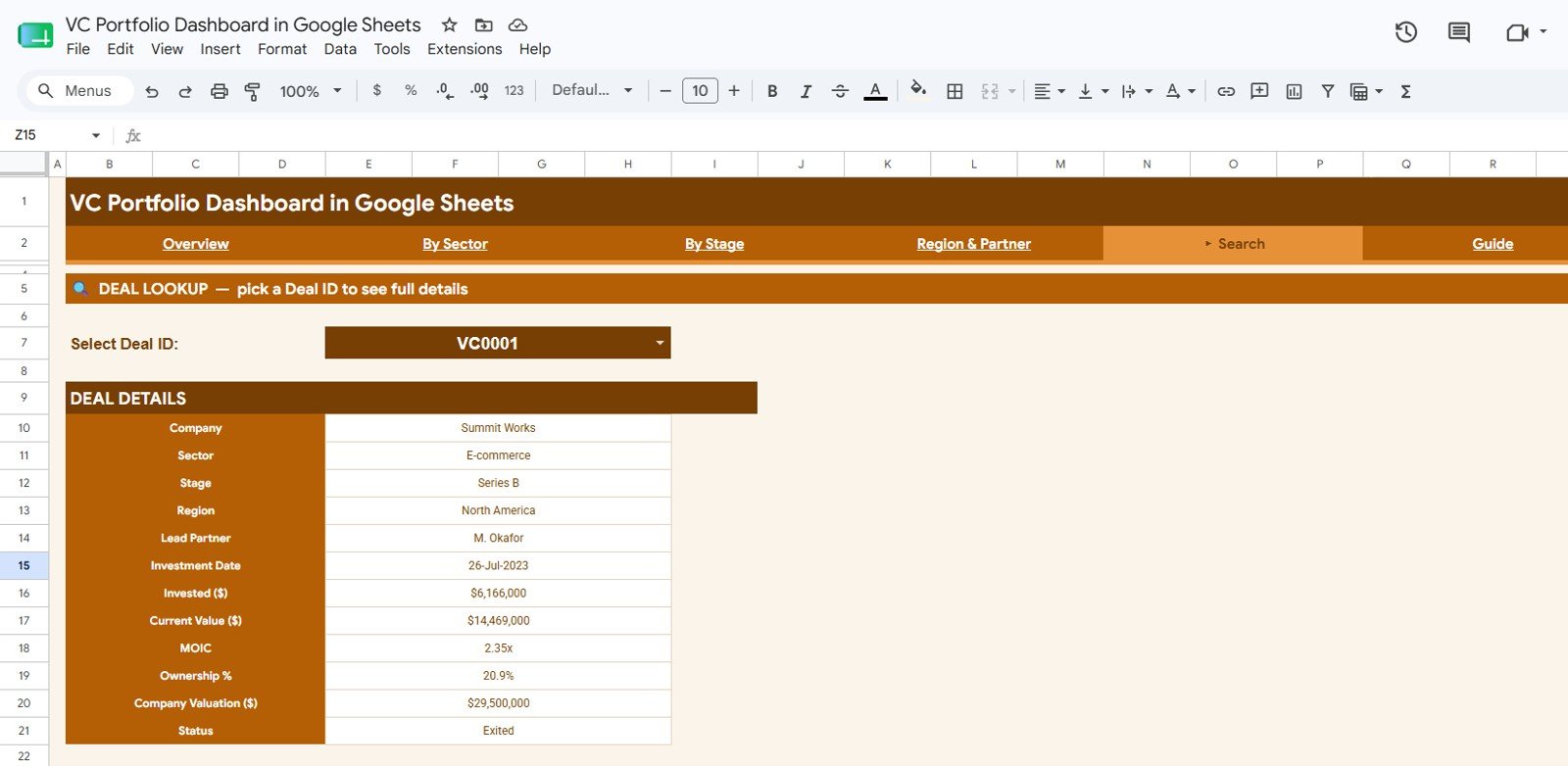Create a filter with funnel icon
The width and height of the screenshot is (1568, 766).
pos(1328,91)
